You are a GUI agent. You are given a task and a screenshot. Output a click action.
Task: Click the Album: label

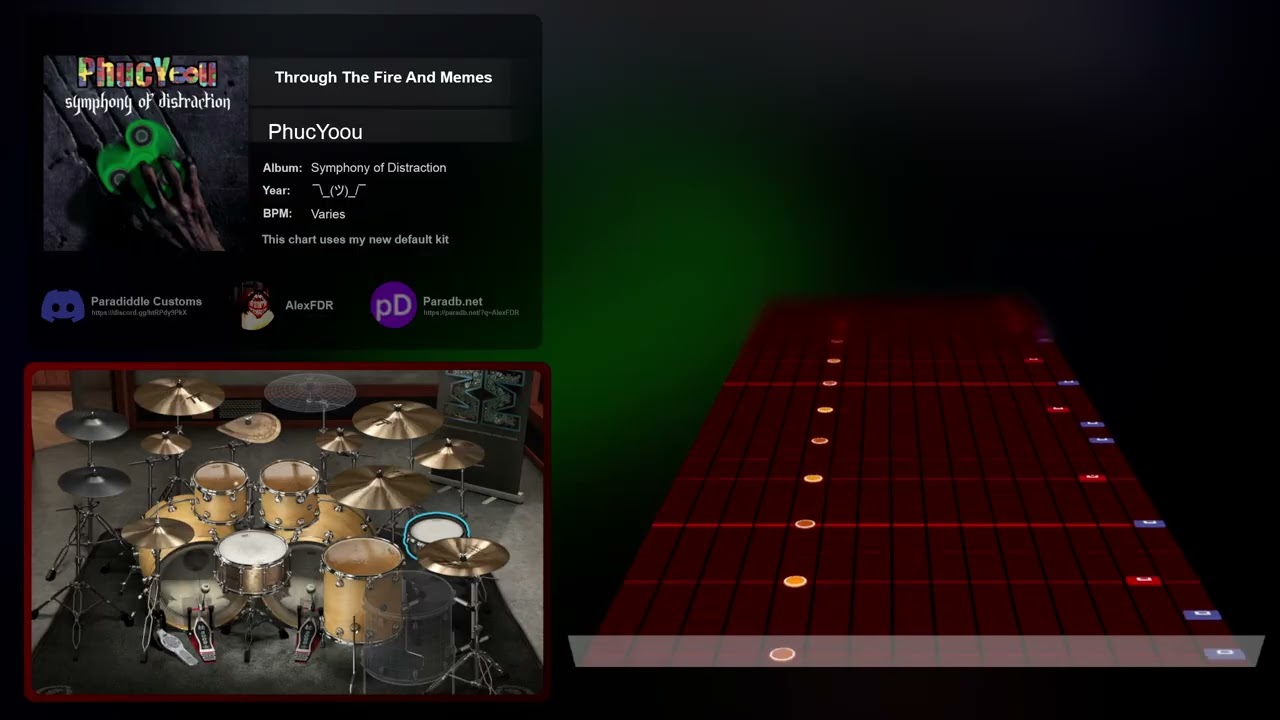click(x=282, y=167)
